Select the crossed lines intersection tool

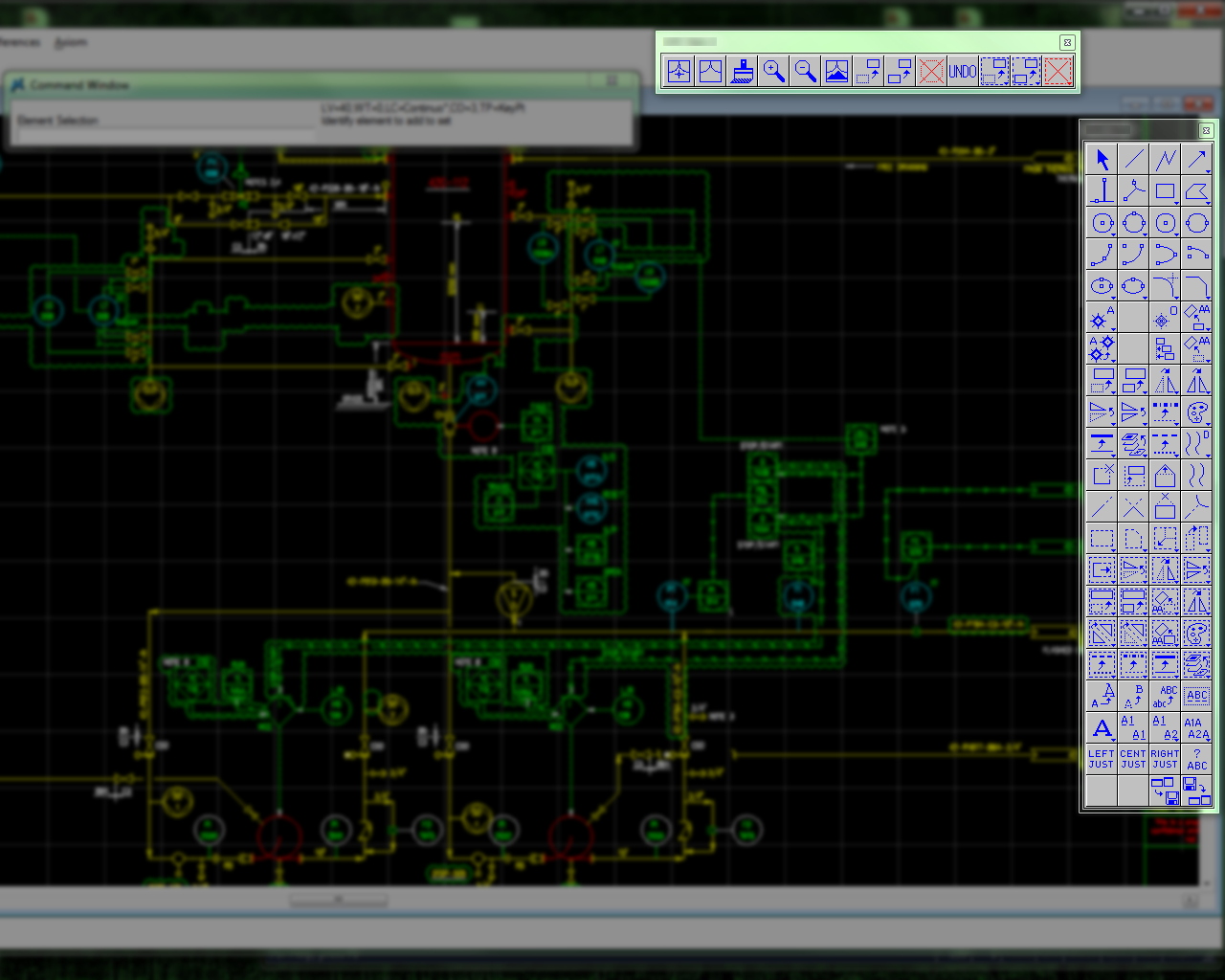tap(1134, 506)
